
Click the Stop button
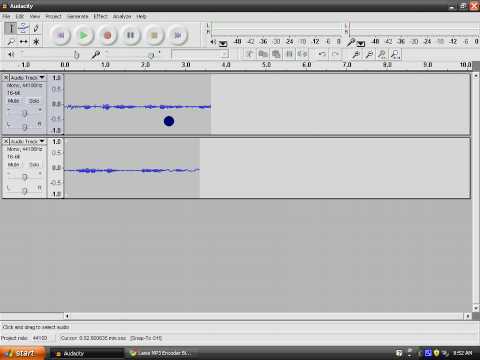[154, 35]
